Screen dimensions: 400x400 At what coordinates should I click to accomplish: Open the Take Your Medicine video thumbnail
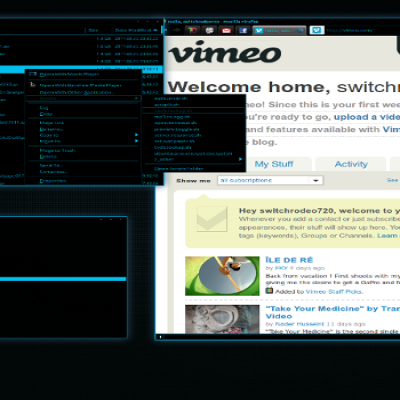(x=222, y=319)
